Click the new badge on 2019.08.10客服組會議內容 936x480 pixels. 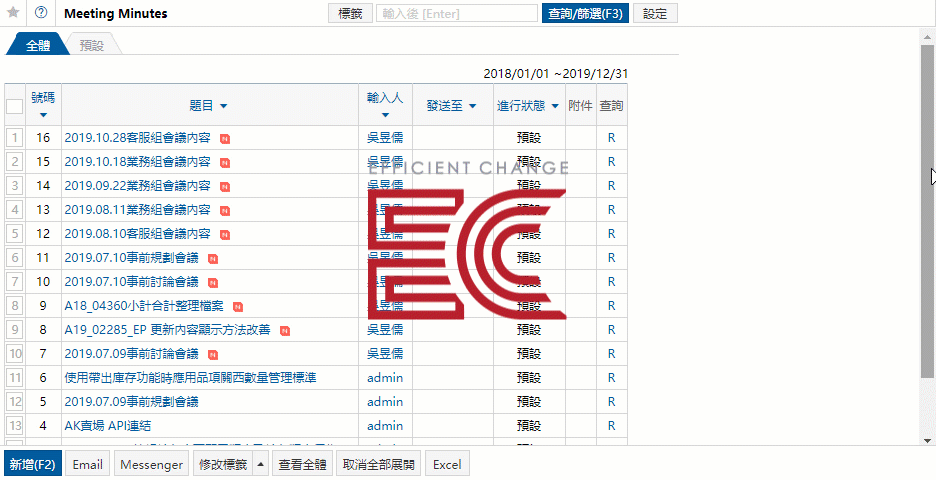pyautogui.click(x=225, y=235)
